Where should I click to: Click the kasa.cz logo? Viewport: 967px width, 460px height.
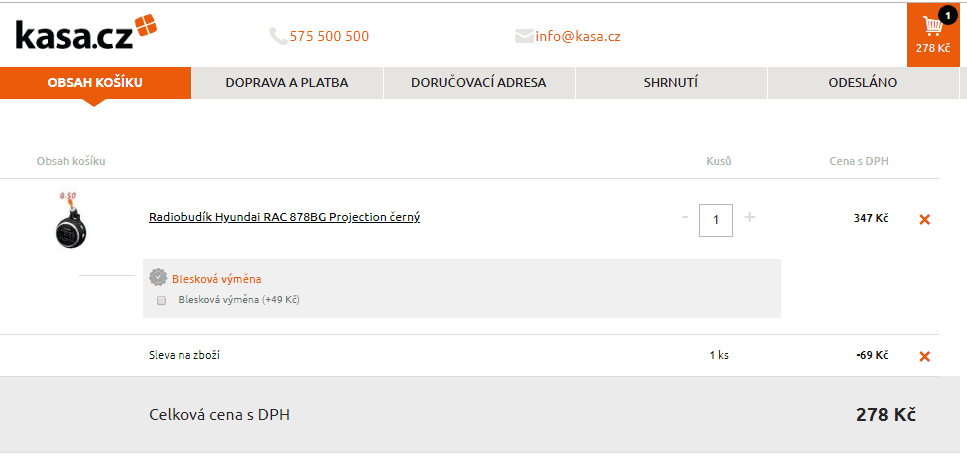(x=86, y=33)
